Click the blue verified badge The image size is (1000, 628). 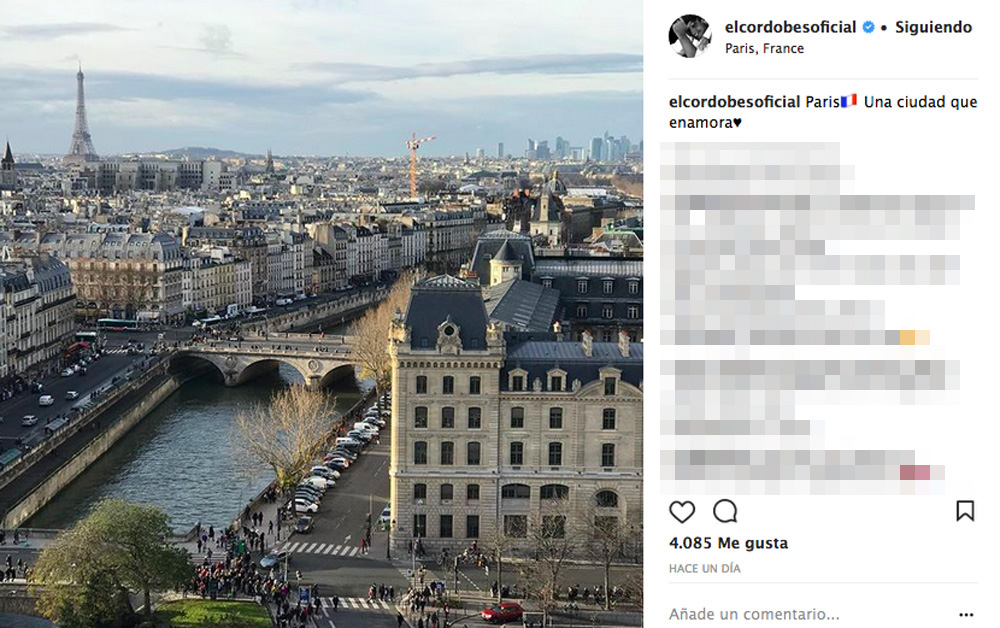[868, 27]
